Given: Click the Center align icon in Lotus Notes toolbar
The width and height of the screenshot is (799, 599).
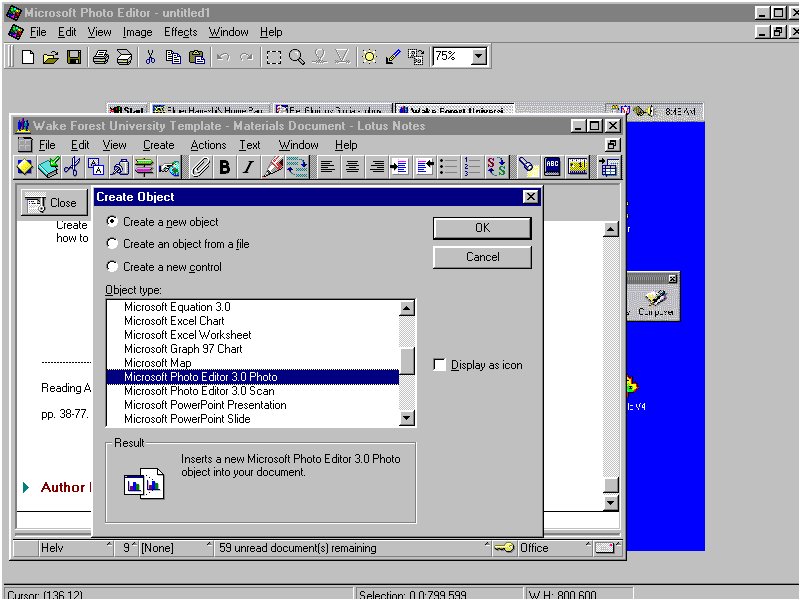Looking at the screenshot, I should (x=352, y=167).
